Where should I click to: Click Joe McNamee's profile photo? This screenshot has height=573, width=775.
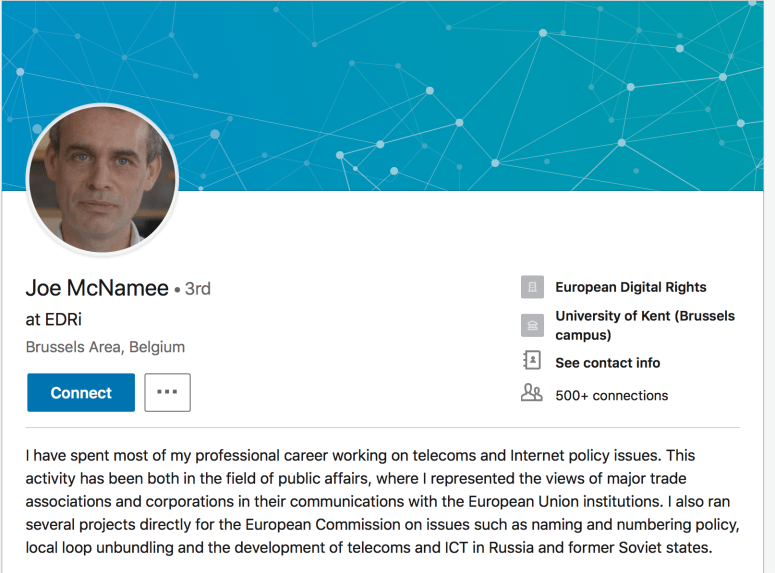(102, 178)
